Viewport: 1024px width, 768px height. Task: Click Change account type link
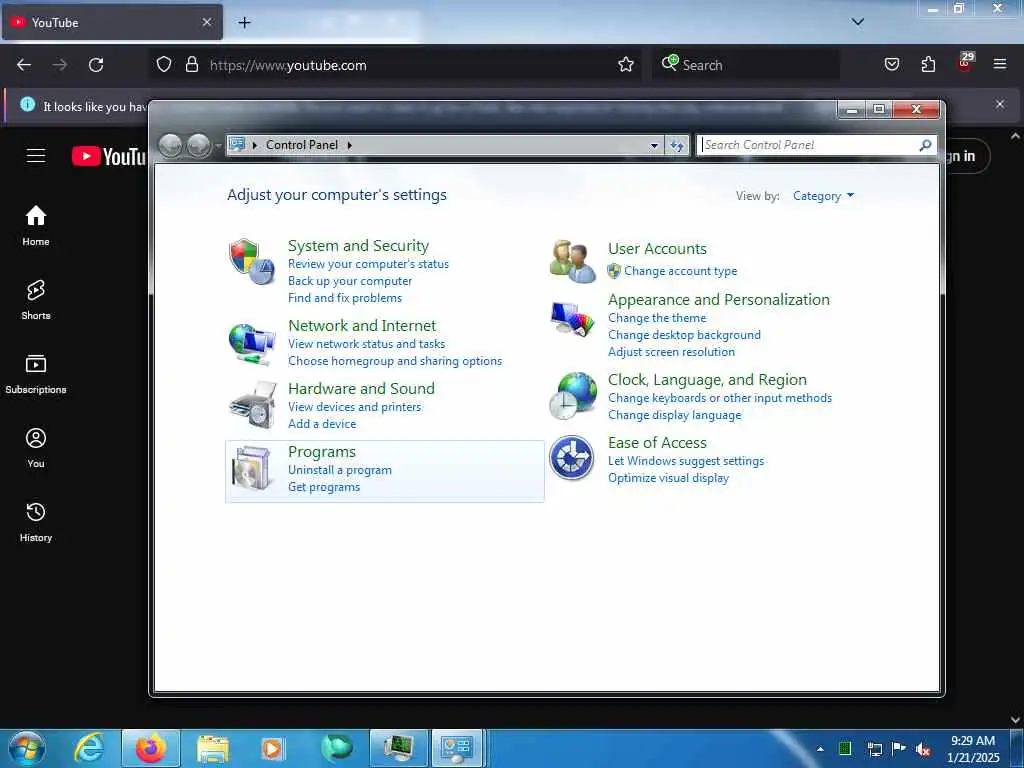pos(680,271)
